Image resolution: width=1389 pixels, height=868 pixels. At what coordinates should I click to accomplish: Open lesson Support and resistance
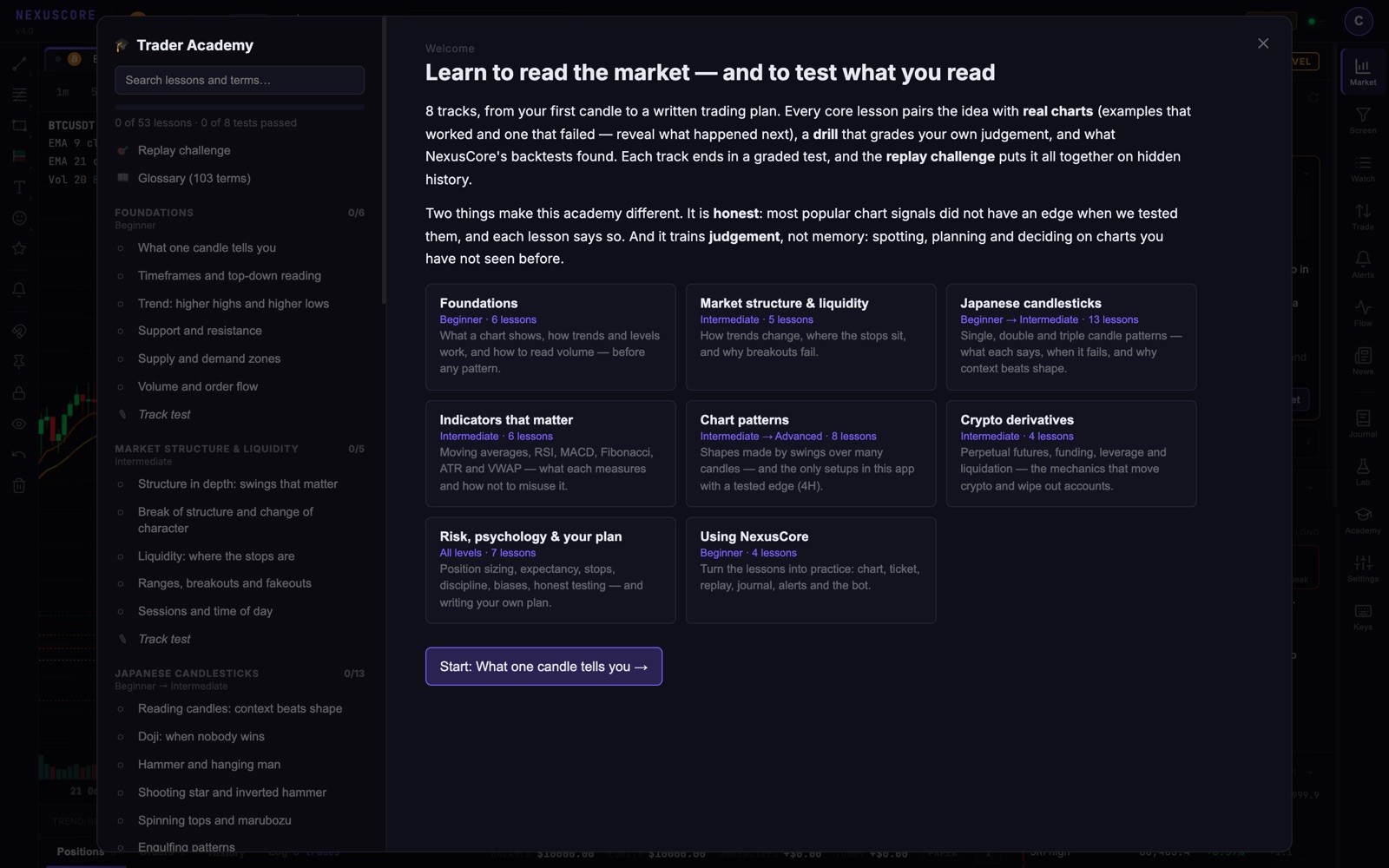(x=240, y=331)
